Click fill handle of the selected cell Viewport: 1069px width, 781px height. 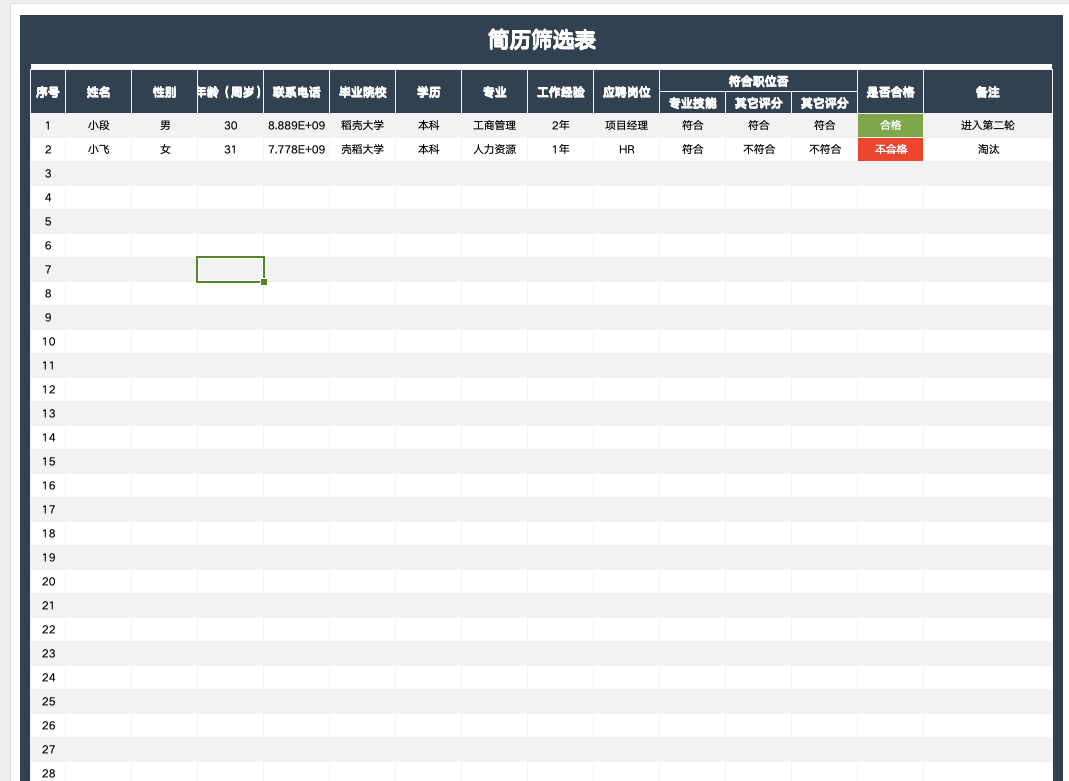264,281
